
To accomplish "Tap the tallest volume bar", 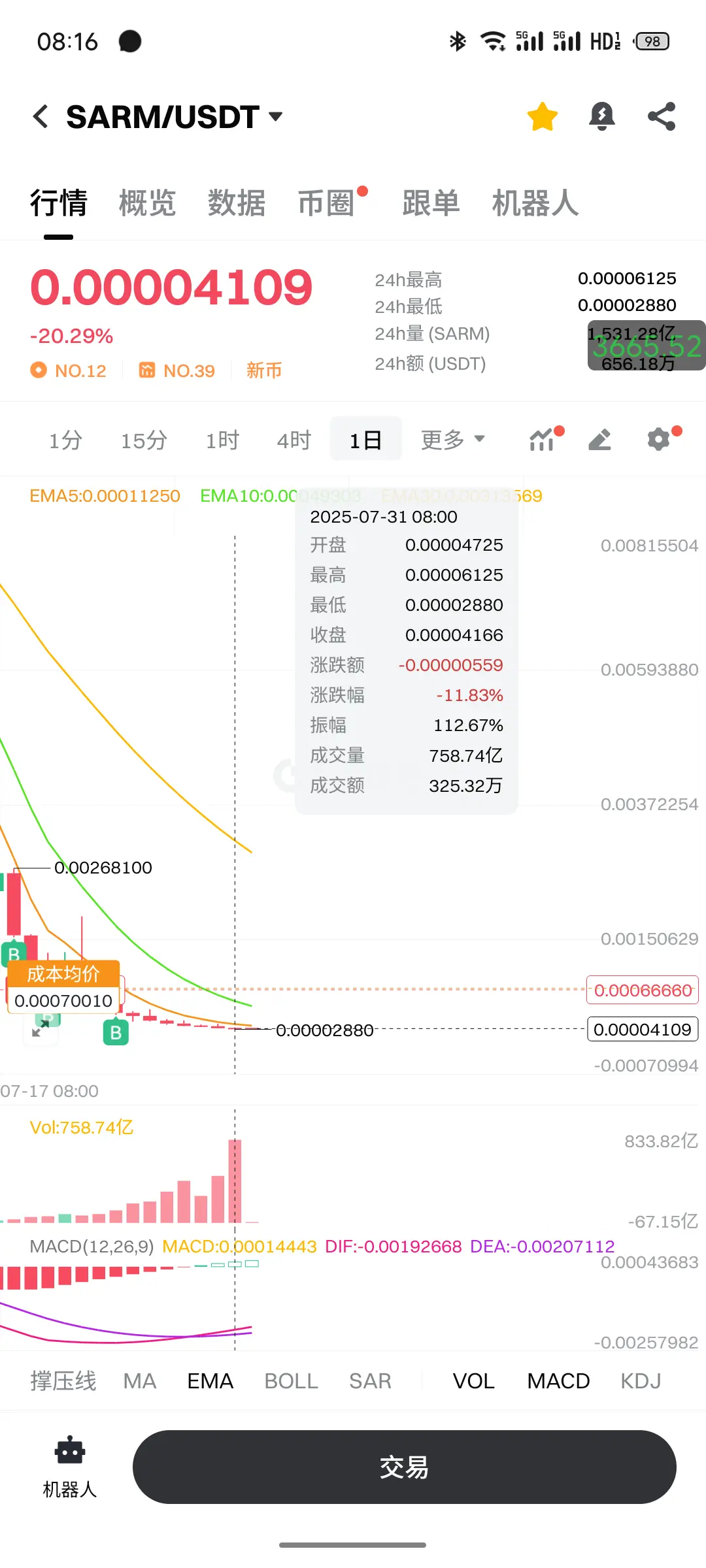I will pos(235,1181).
